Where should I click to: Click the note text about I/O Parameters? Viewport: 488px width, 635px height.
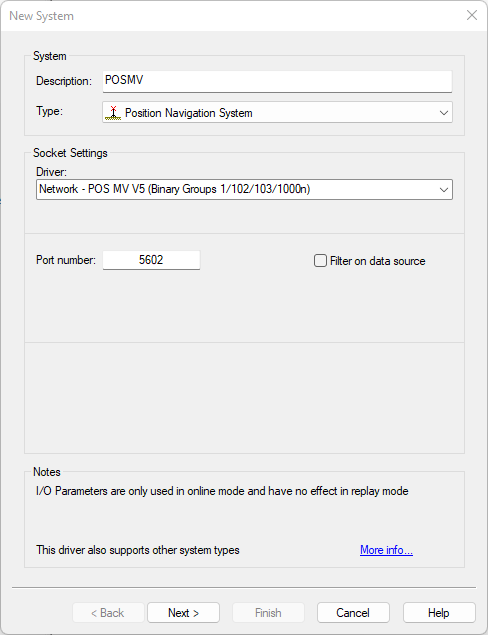coord(222,491)
